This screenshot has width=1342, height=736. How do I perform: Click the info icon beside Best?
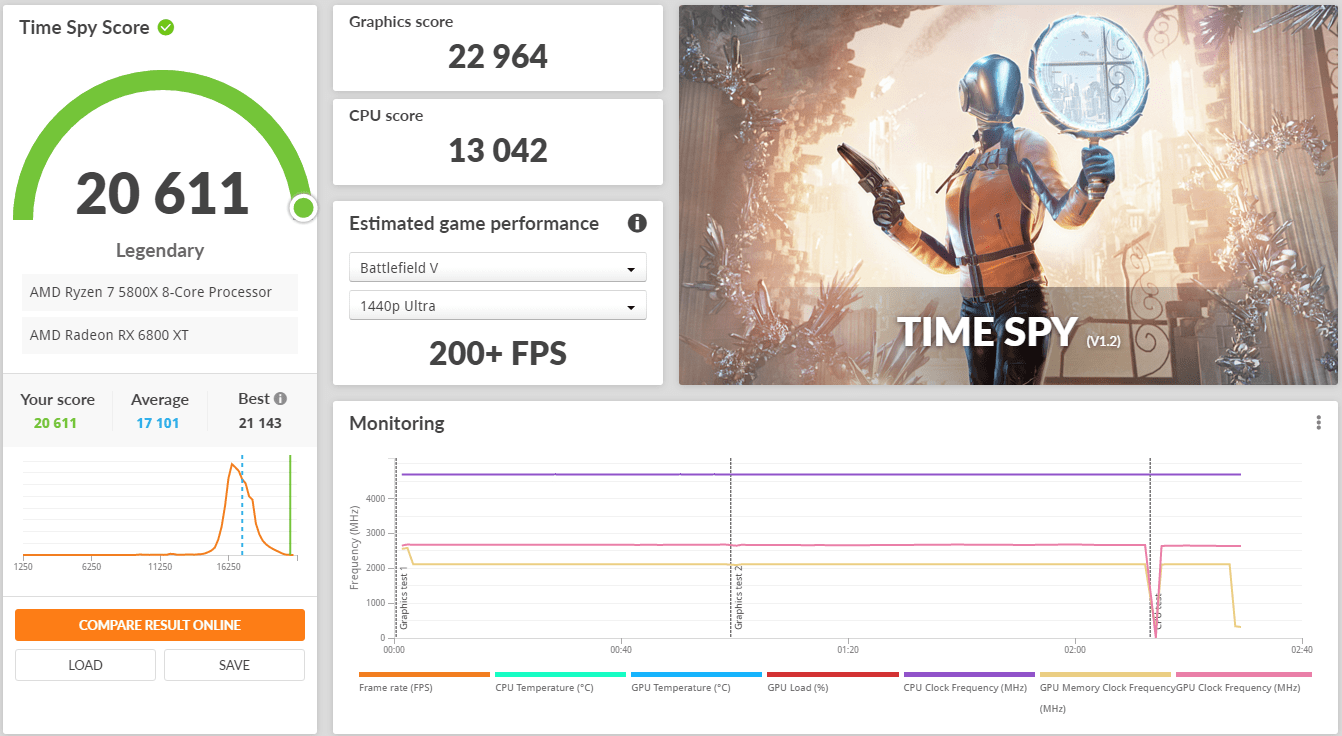click(x=280, y=398)
